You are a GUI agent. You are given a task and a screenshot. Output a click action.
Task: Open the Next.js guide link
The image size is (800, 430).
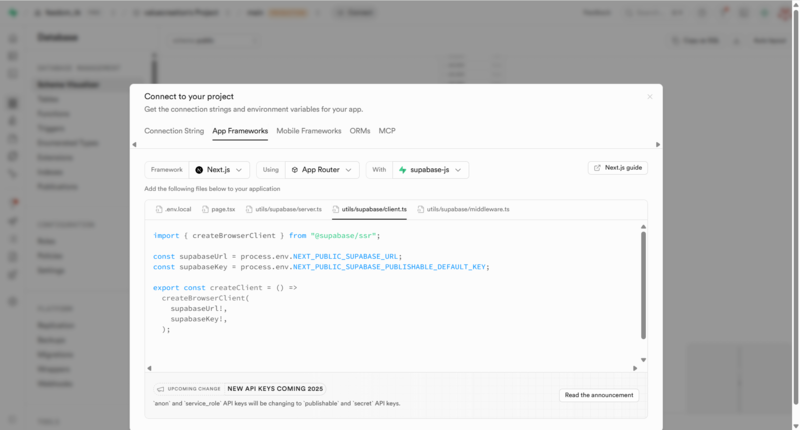click(618, 168)
